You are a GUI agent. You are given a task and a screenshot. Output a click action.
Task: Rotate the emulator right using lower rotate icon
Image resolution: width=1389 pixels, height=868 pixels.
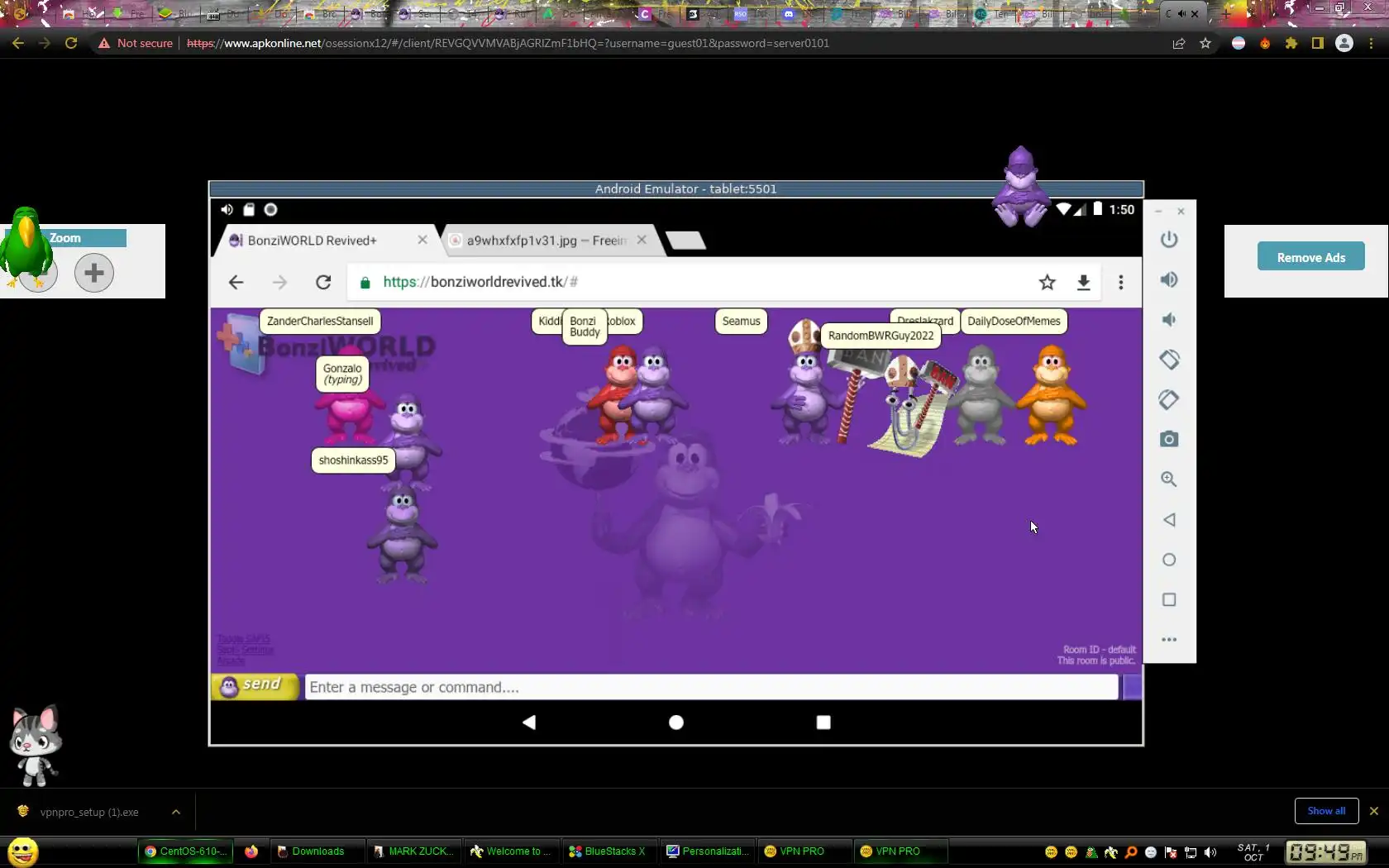[x=1168, y=399]
